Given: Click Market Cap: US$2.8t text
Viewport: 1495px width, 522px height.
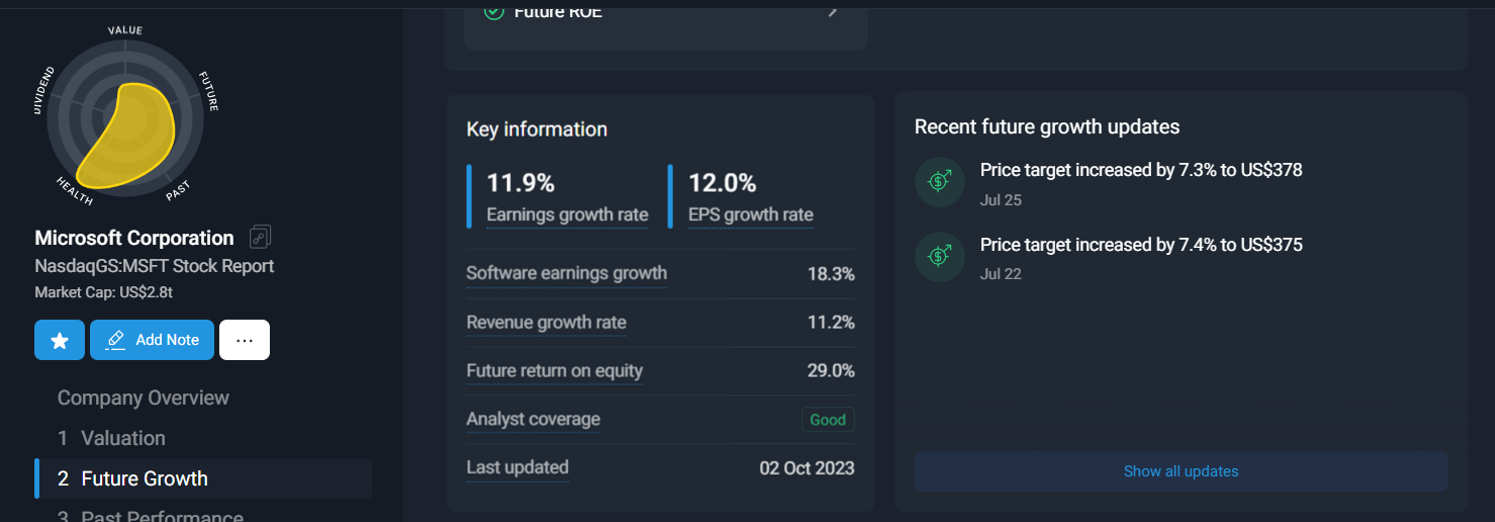Looking at the screenshot, I should tap(103, 293).
